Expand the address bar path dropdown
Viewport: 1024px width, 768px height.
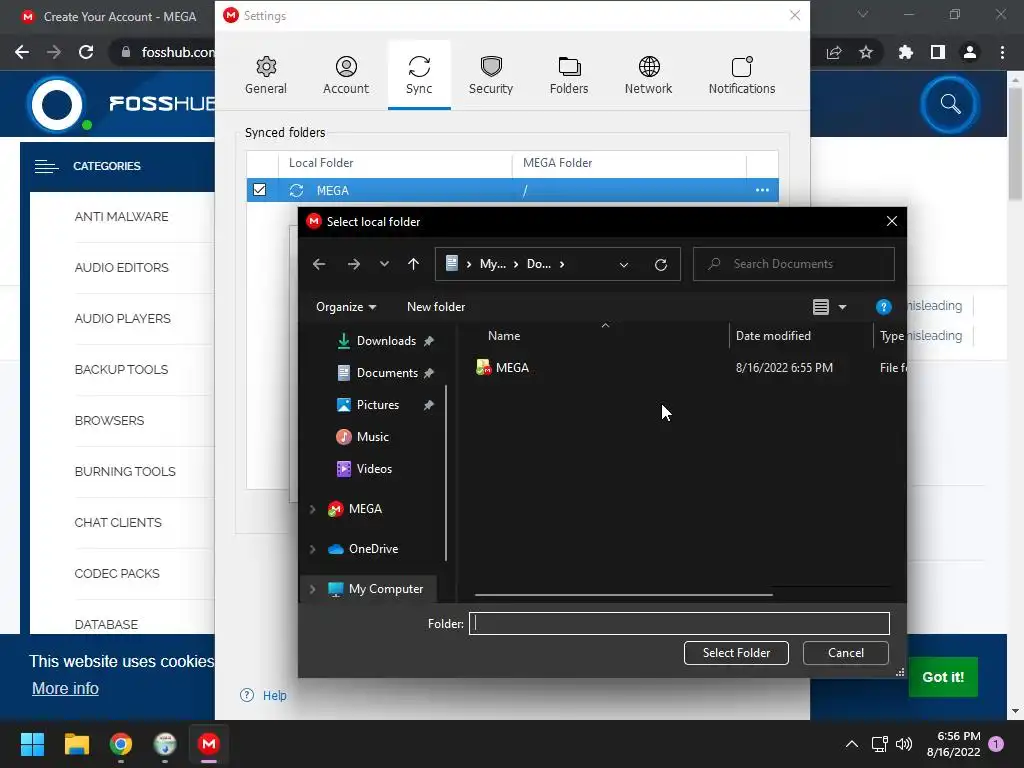coord(624,264)
